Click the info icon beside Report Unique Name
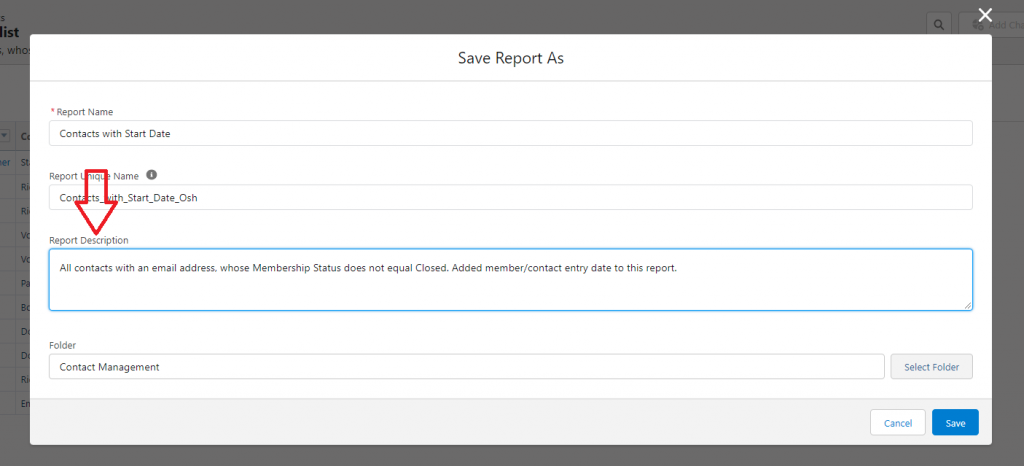The width and height of the screenshot is (1024, 466). 152,175
